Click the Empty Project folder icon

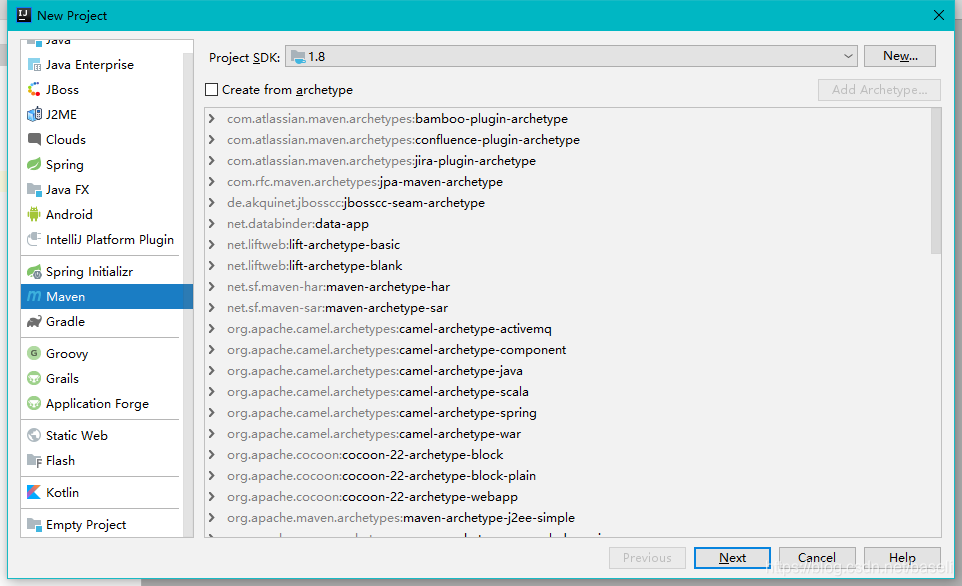[x=34, y=525]
